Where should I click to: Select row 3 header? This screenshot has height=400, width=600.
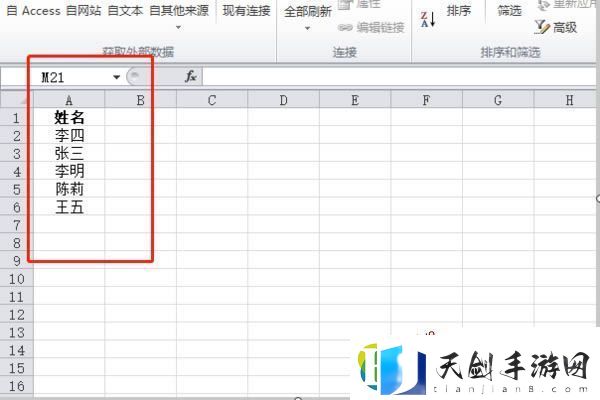click(x=16, y=153)
